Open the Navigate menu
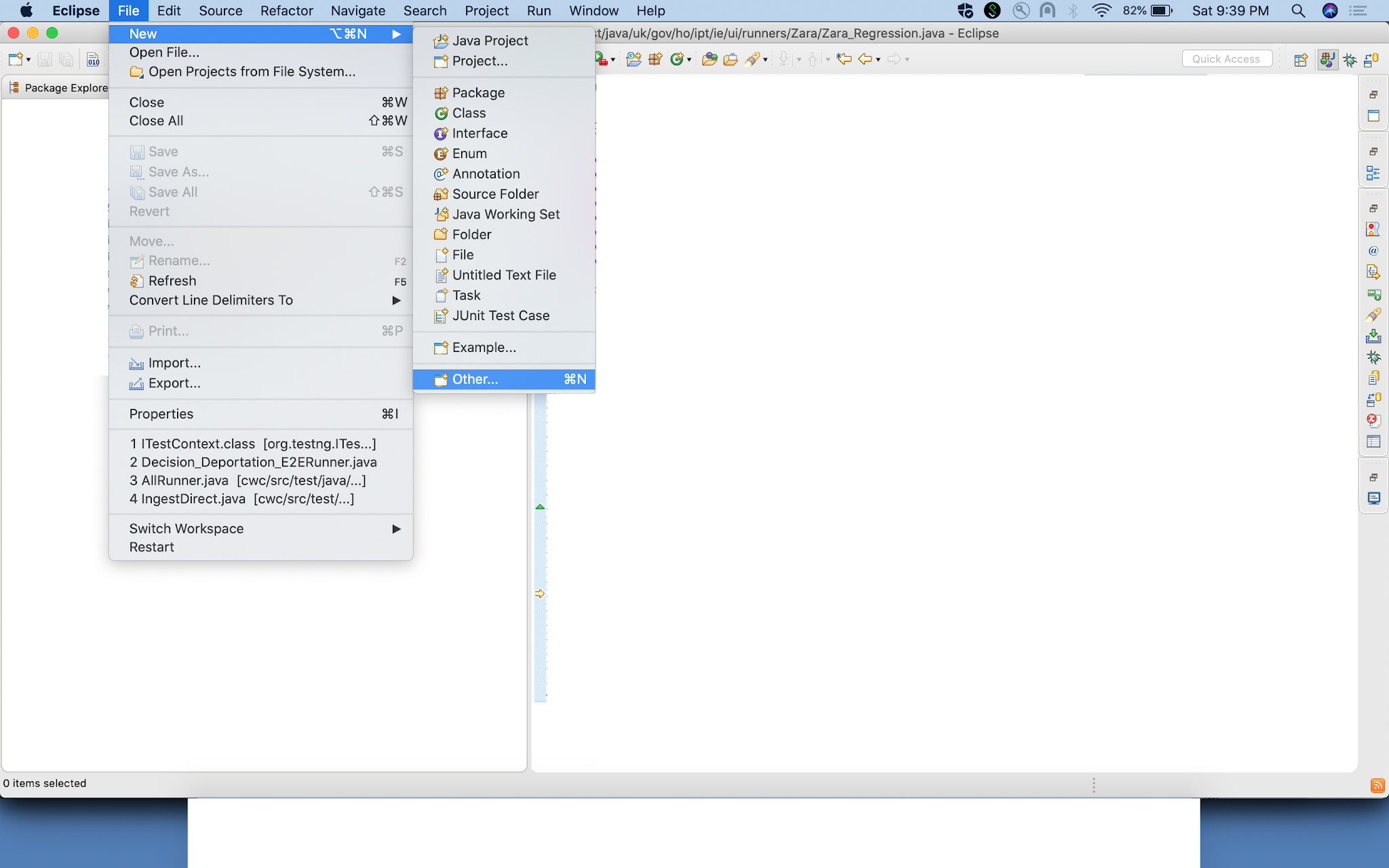This screenshot has height=868, width=1389. click(x=357, y=10)
